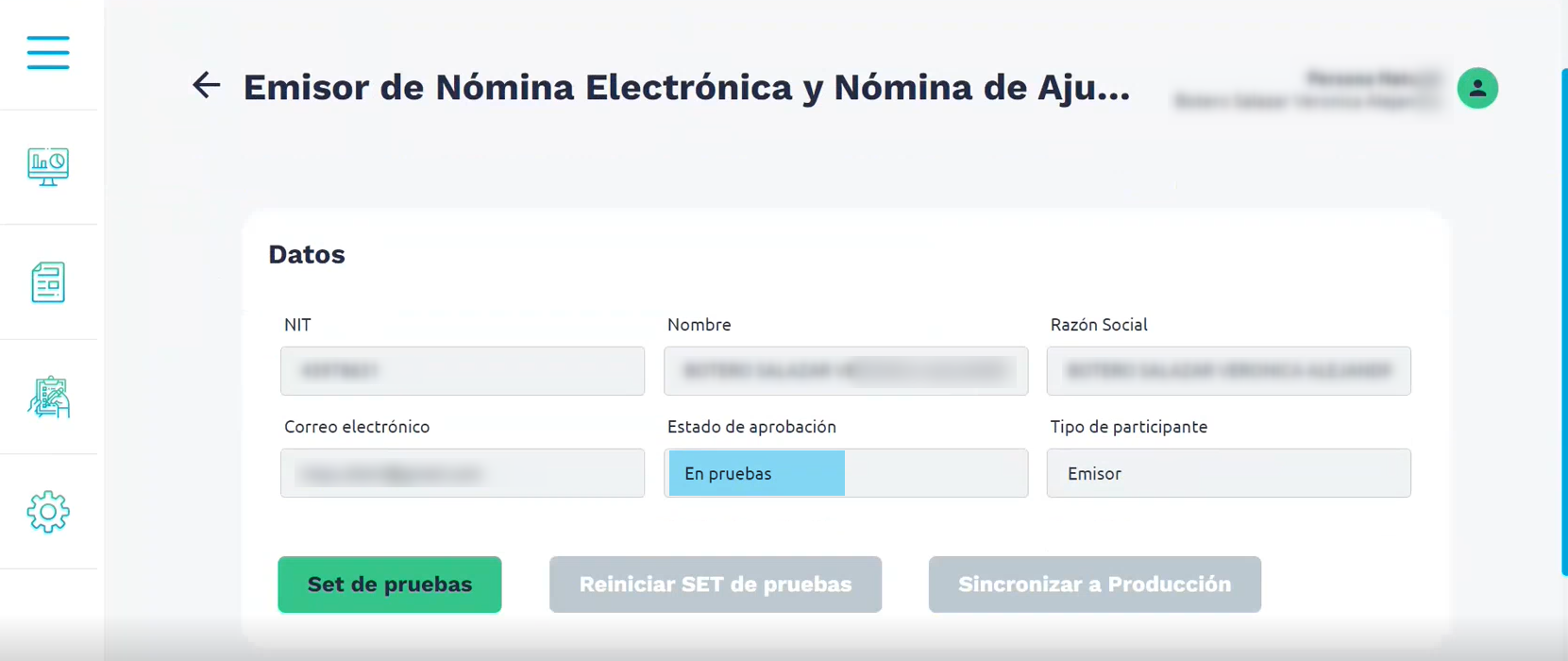Click the document form icon in sidebar

tap(48, 282)
